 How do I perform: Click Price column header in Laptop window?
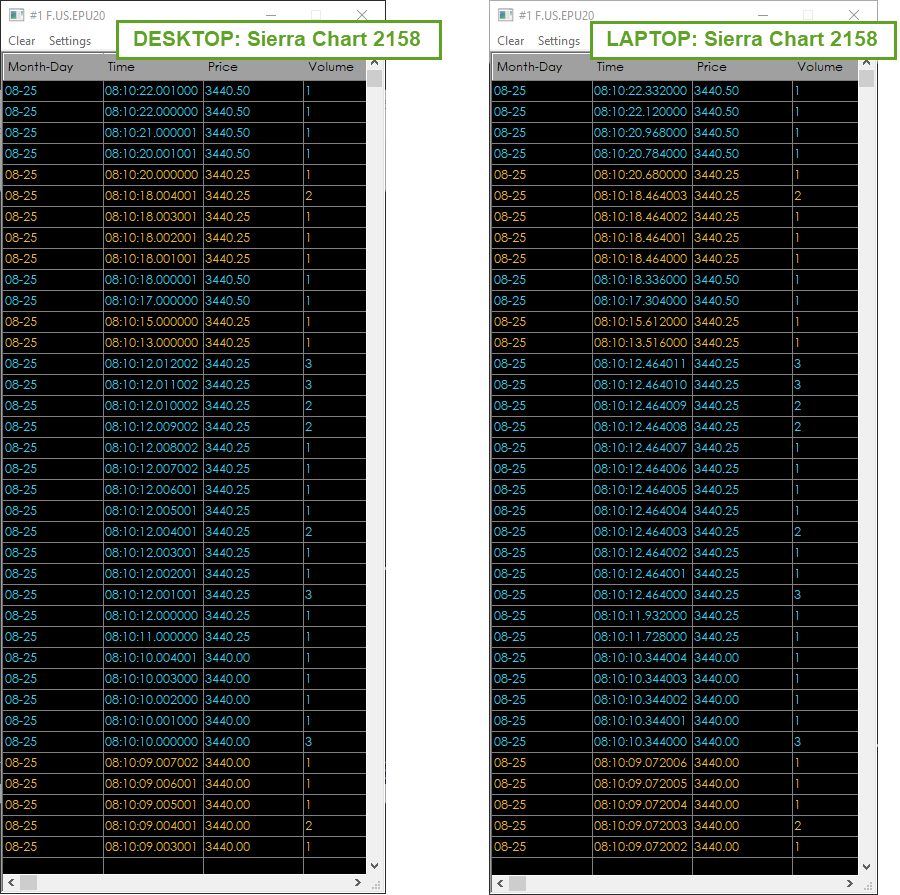742,67
